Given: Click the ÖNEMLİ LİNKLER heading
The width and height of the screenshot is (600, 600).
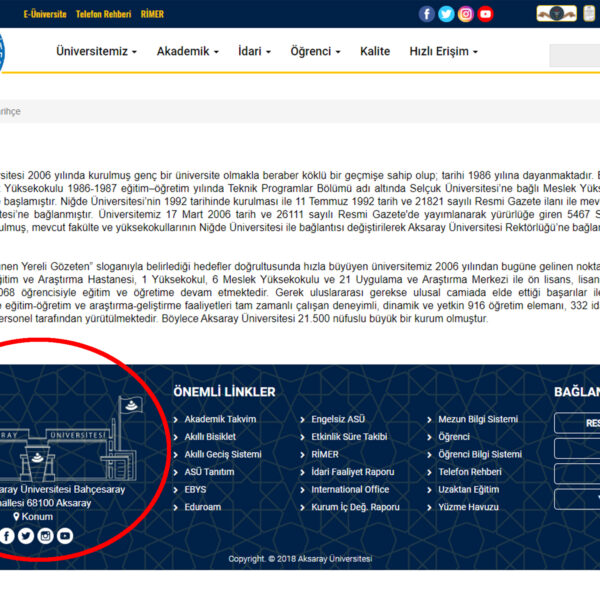Looking at the screenshot, I should [224, 392].
